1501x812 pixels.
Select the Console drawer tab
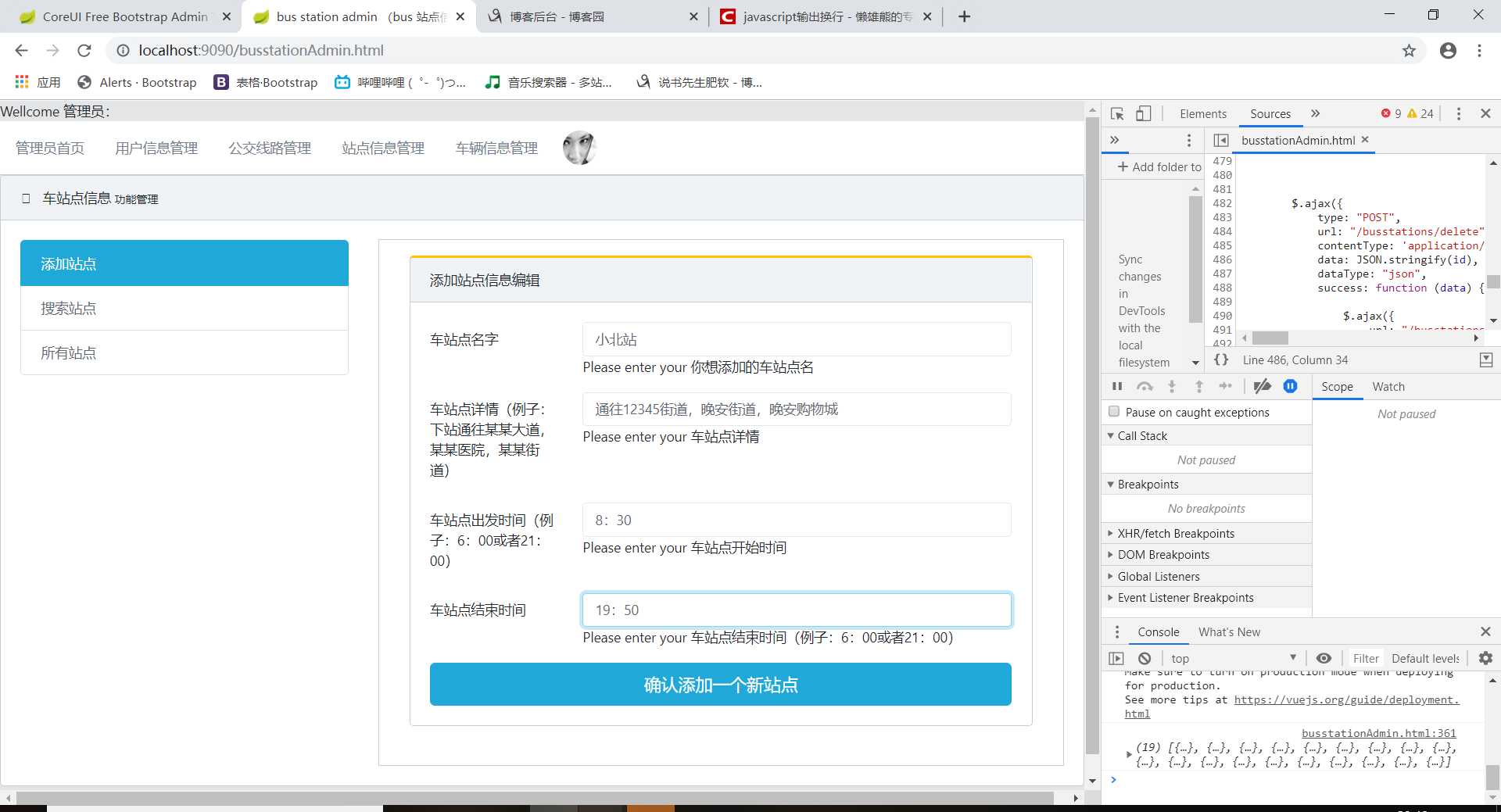click(1158, 631)
